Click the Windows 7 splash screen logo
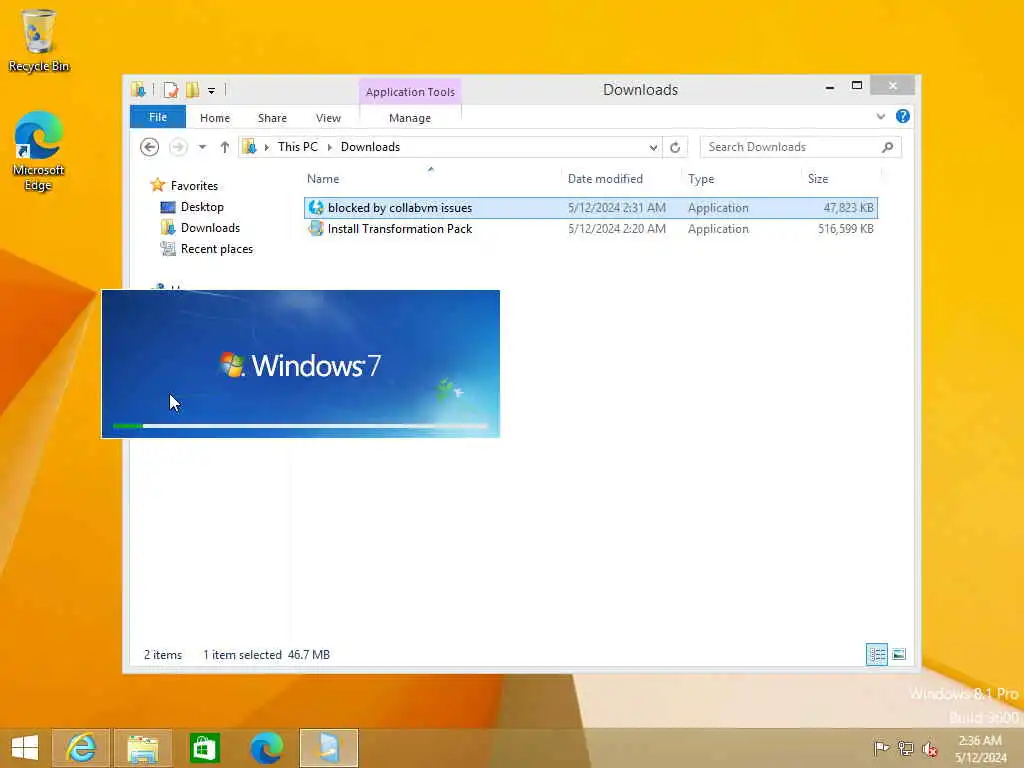The height and width of the screenshot is (768, 1024). coord(300,365)
